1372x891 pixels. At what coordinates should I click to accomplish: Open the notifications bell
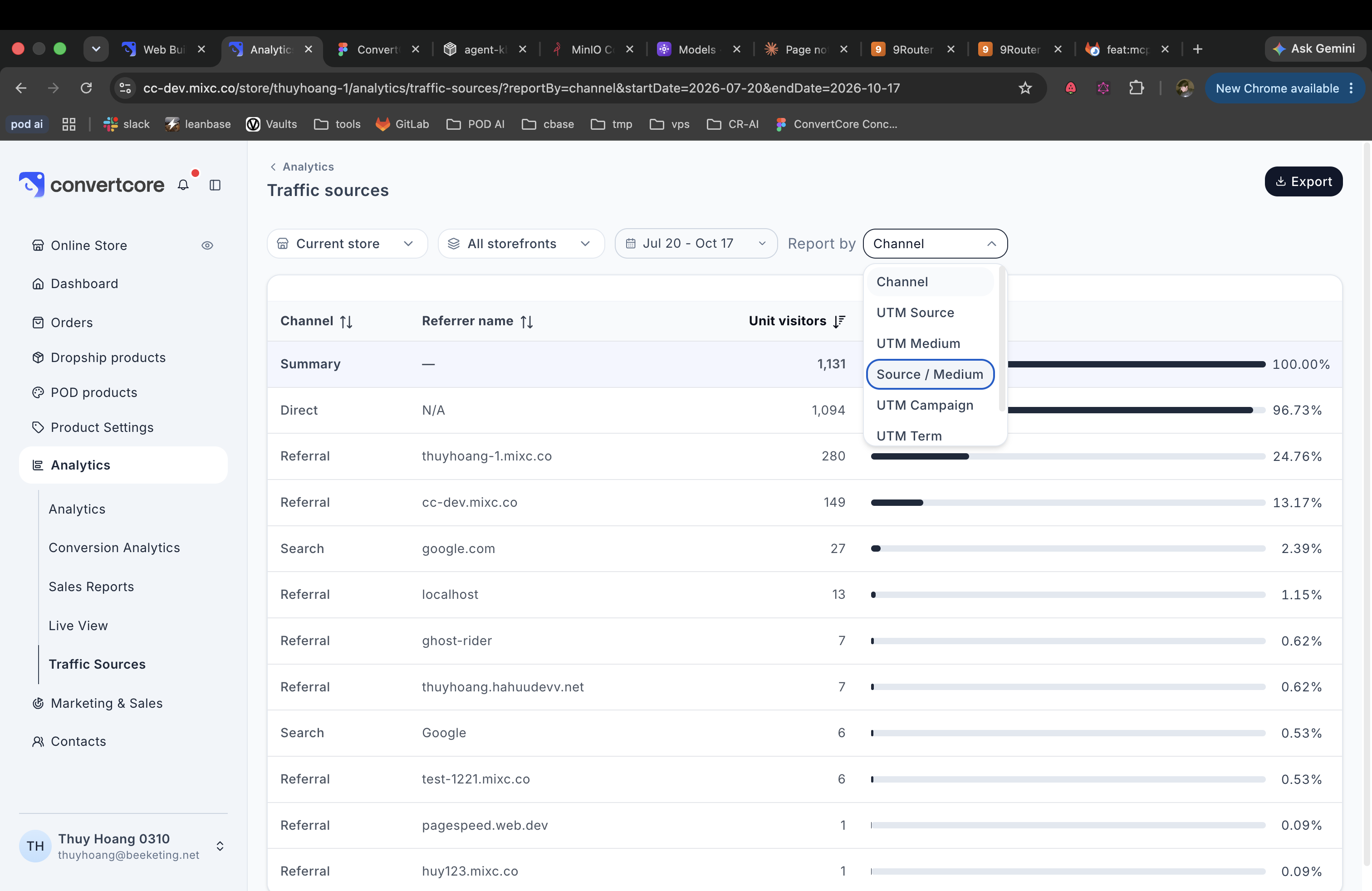pyautogui.click(x=183, y=185)
